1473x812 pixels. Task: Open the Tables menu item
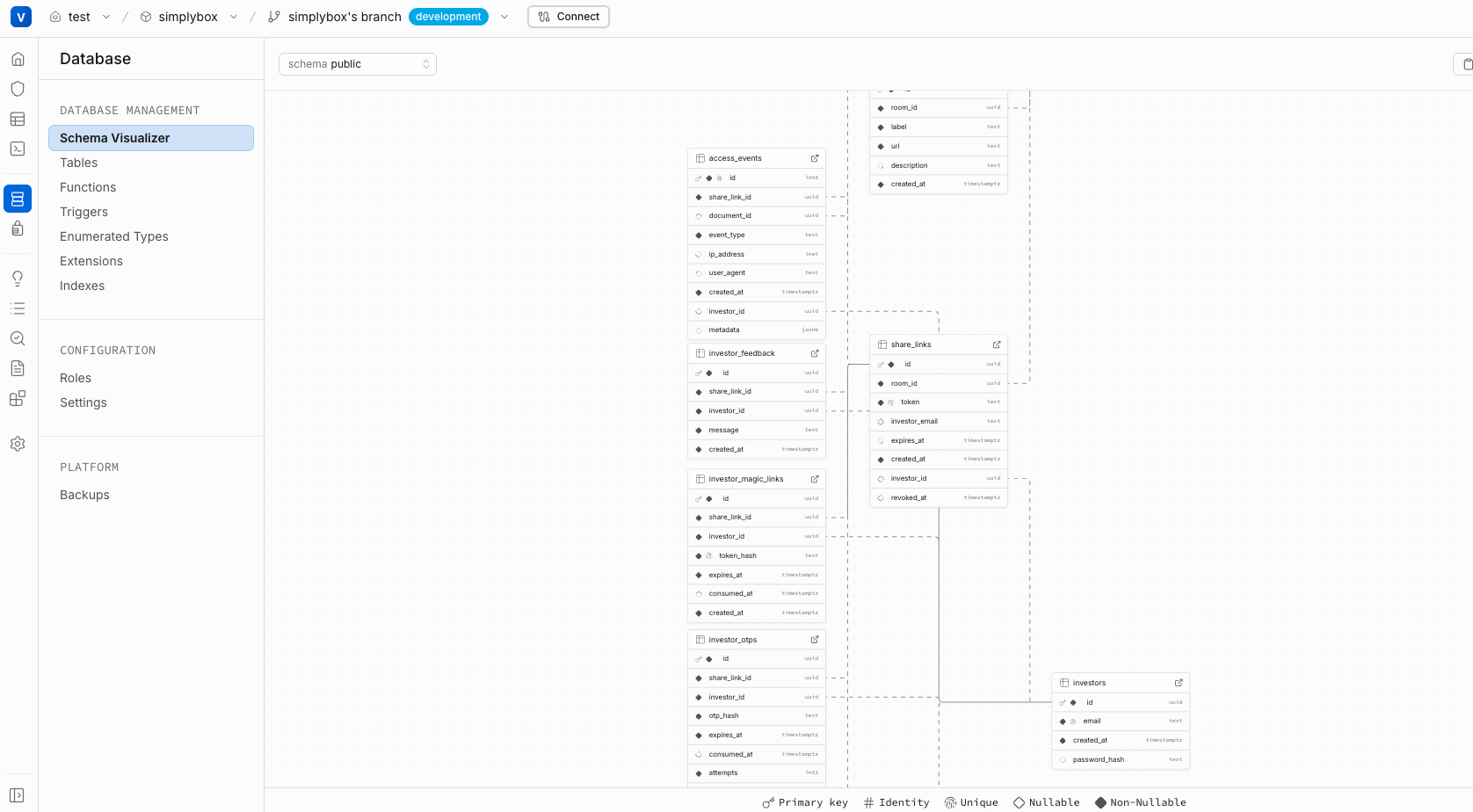pyautogui.click(x=79, y=163)
